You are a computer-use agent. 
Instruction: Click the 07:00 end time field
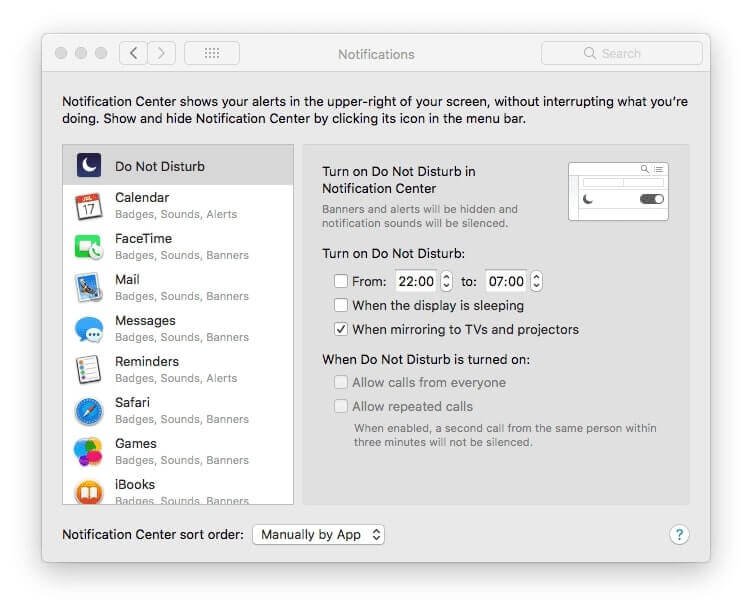point(506,281)
